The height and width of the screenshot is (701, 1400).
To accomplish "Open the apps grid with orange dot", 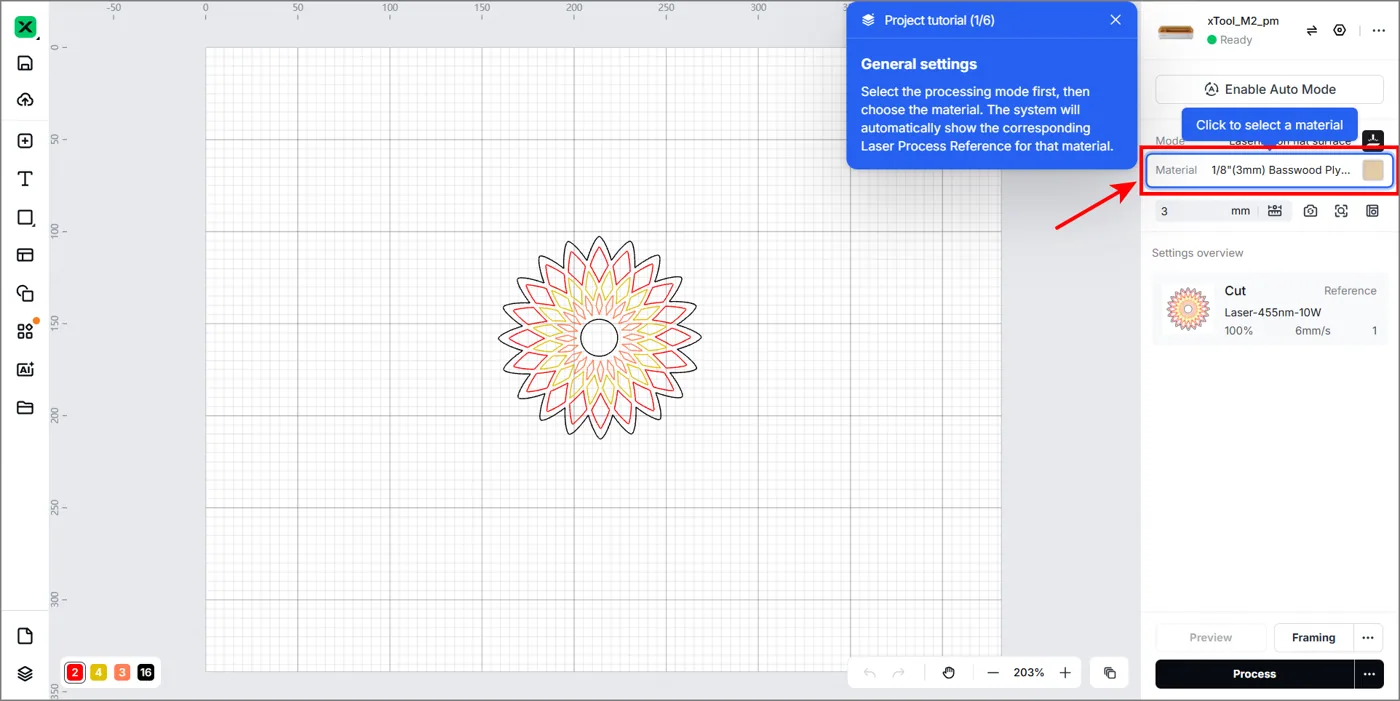I will coord(25,331).
